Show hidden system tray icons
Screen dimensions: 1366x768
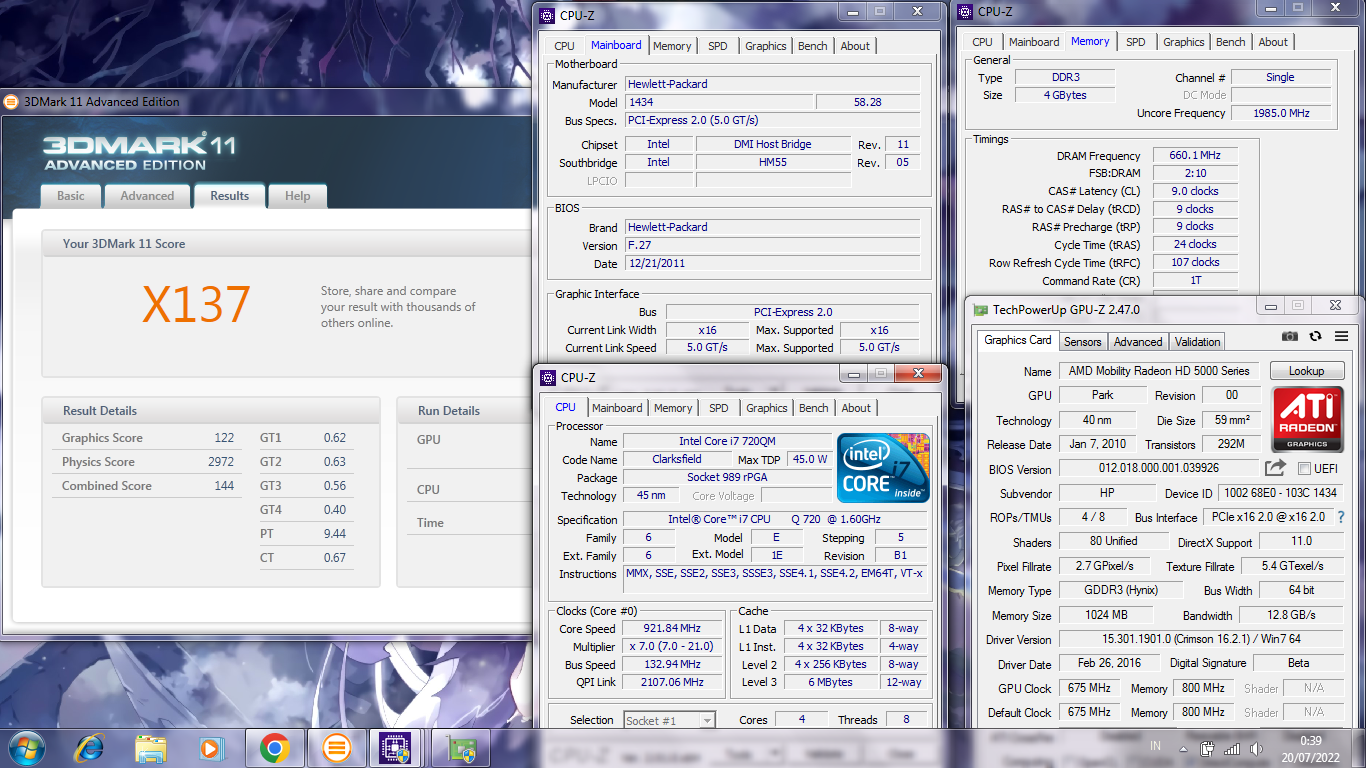(x=1183, y=747)
